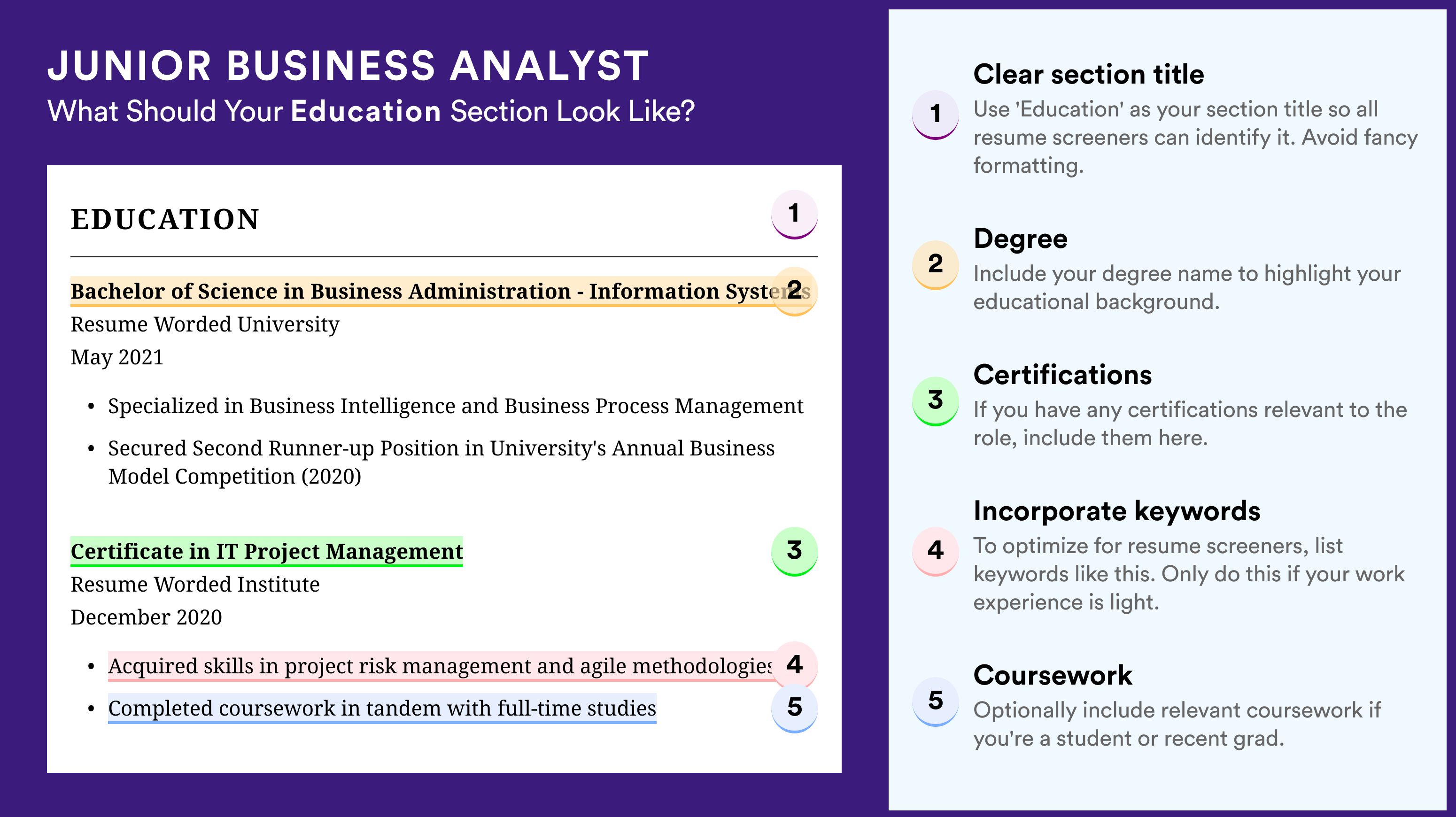Click the Certificate in IT Project Management line
The width and height of the screenshot is (1456, 817).
click(267, 551)
